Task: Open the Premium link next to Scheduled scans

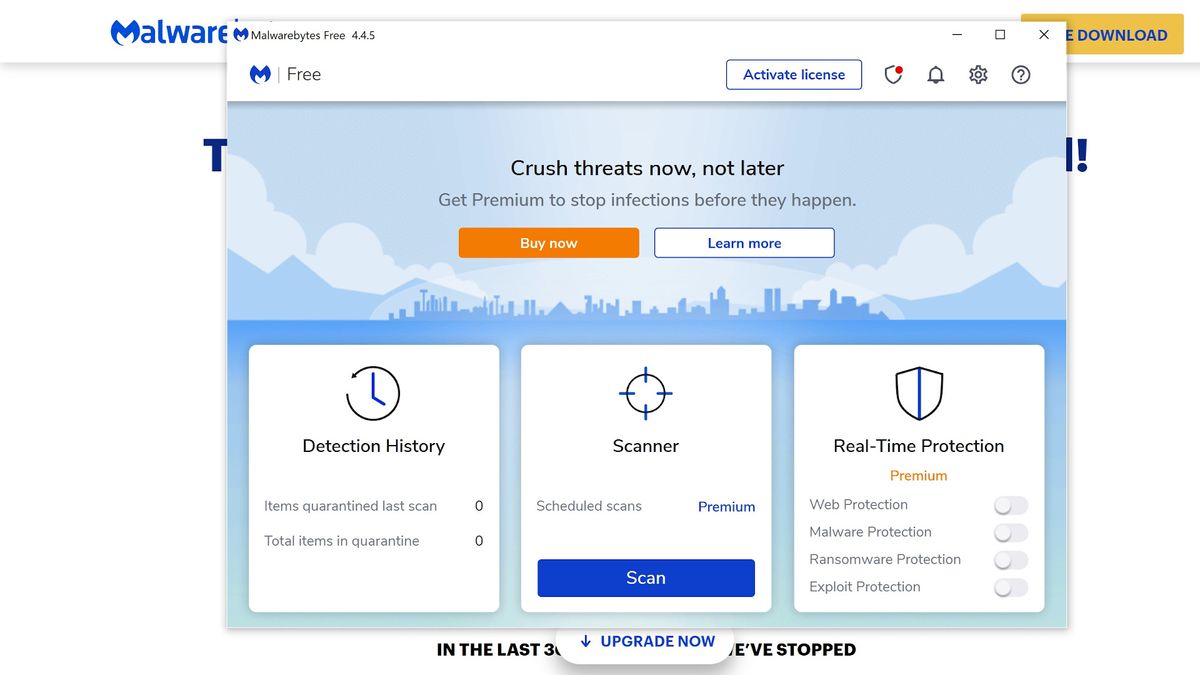Action: pyautogui.click(x=726, y=507)
